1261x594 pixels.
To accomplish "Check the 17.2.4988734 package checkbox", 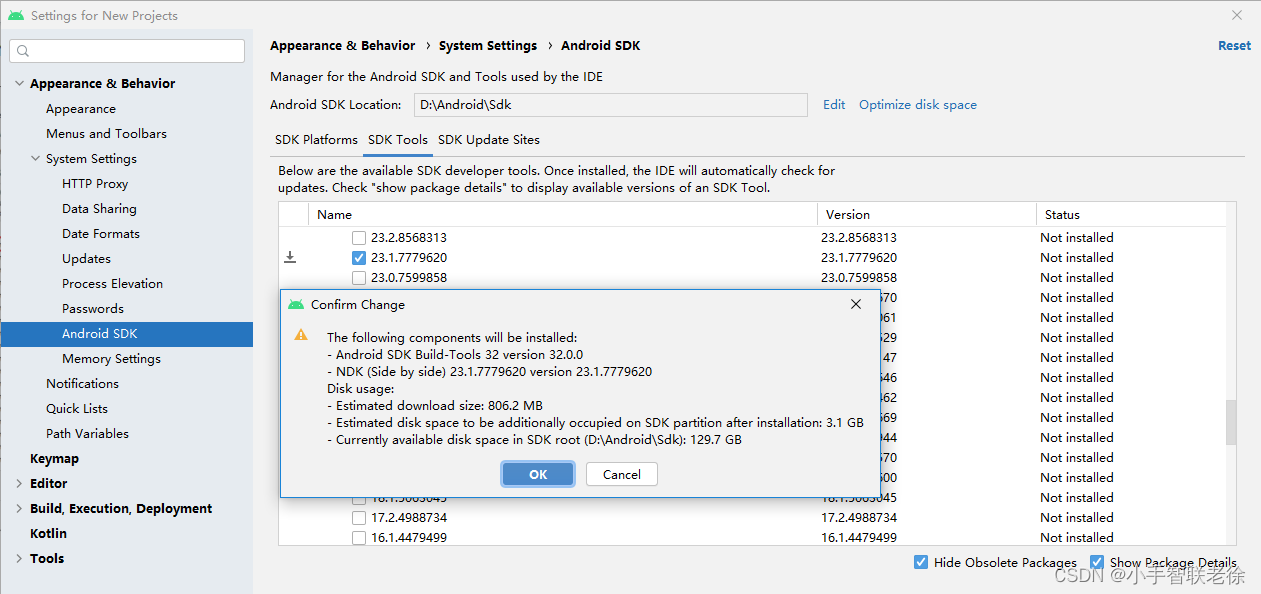I will [x=359, y=518].
